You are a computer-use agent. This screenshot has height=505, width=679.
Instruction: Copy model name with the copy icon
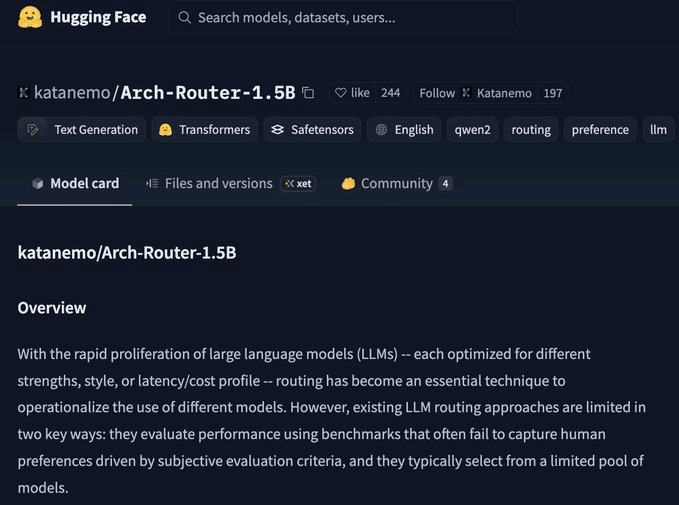point(308,93)
